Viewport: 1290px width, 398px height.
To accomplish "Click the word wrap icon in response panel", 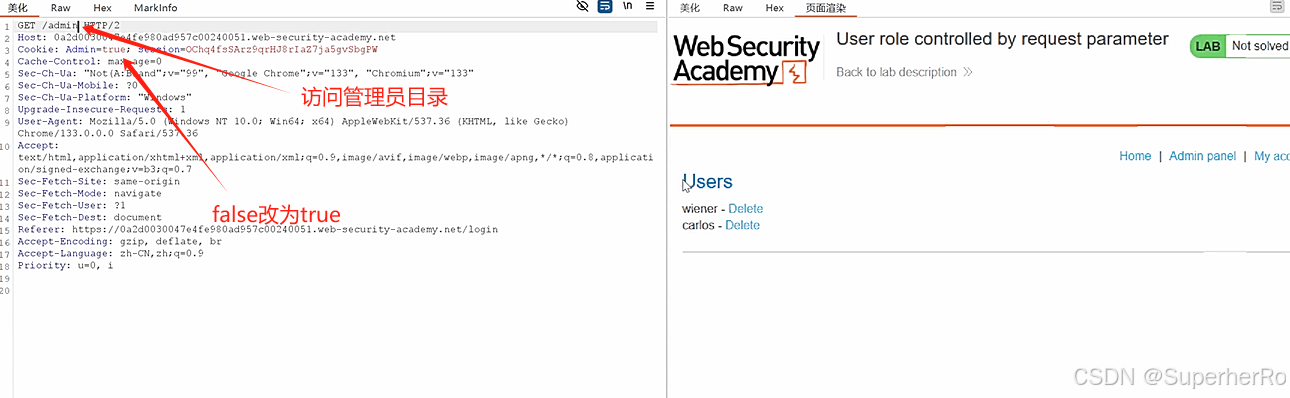I will 1277,6.
